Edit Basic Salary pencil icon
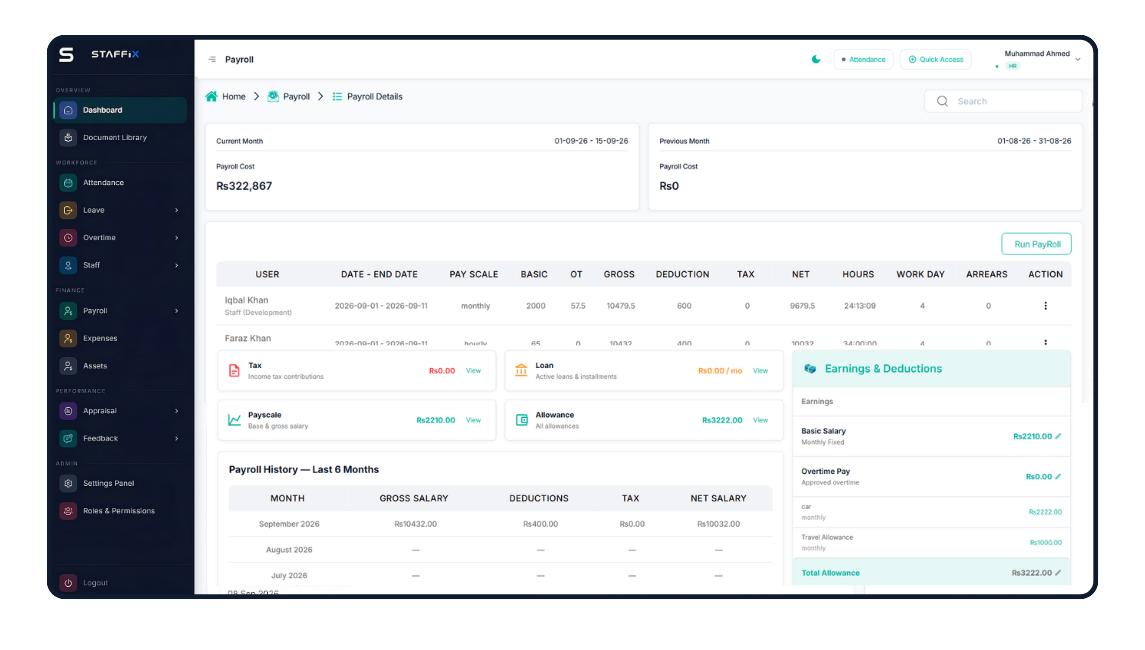The height and width of the screenshot is (650, 1145). (x=1058, y=437)
